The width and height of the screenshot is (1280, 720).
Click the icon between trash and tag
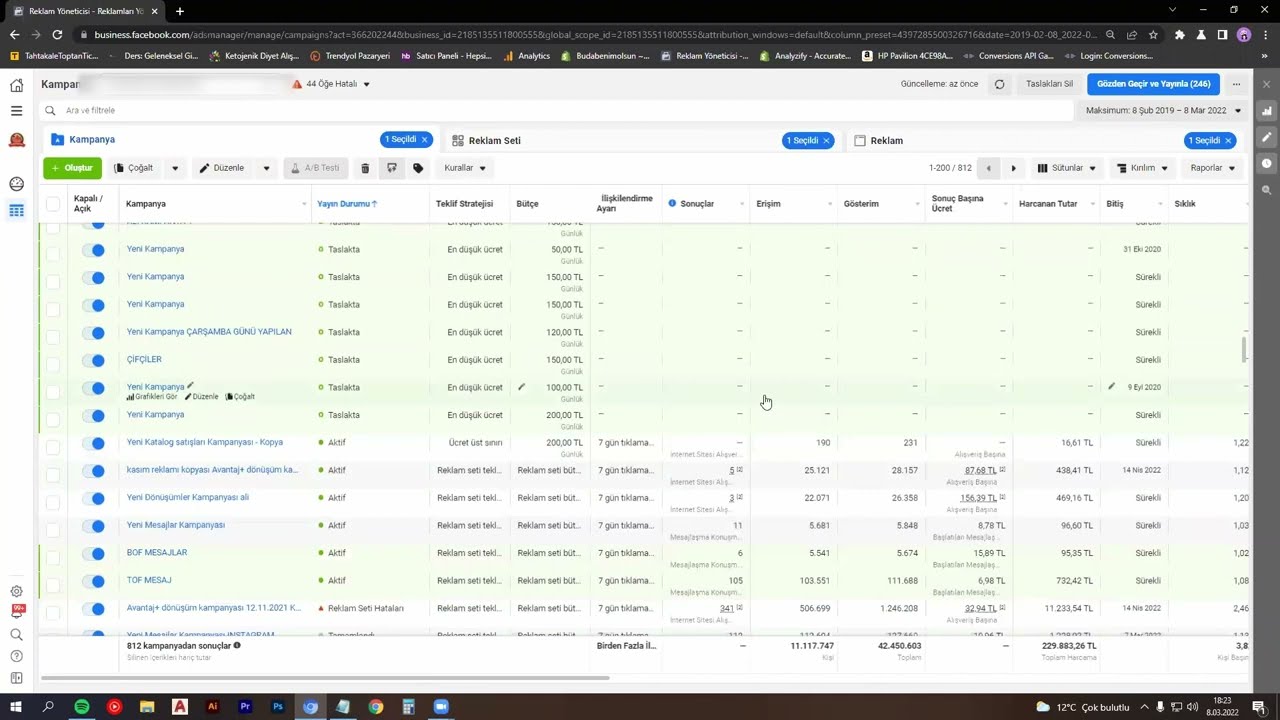pyautogui.click(x=392, y=168)
